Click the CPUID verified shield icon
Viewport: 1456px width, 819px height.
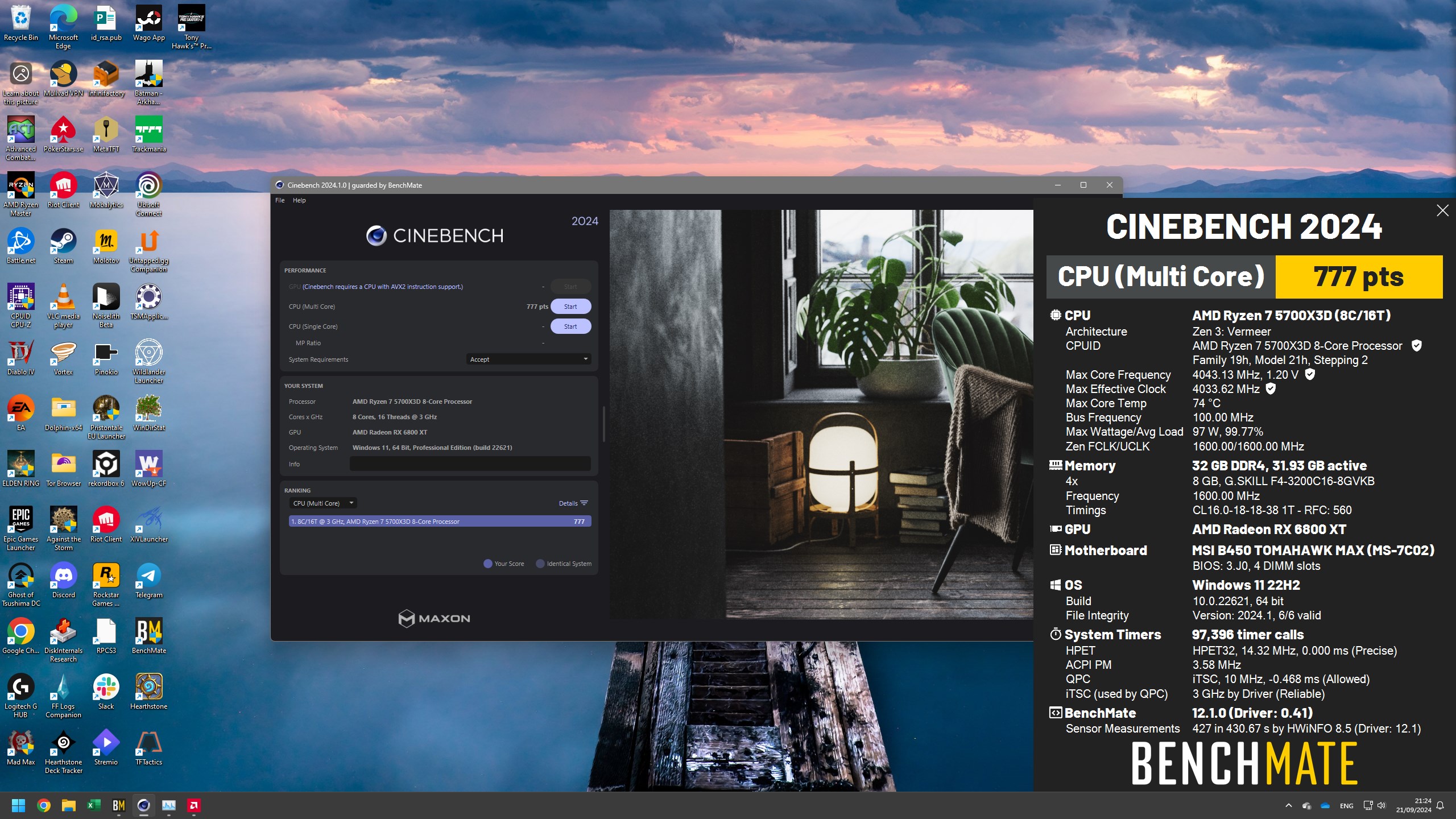(x=1417, y=346)
